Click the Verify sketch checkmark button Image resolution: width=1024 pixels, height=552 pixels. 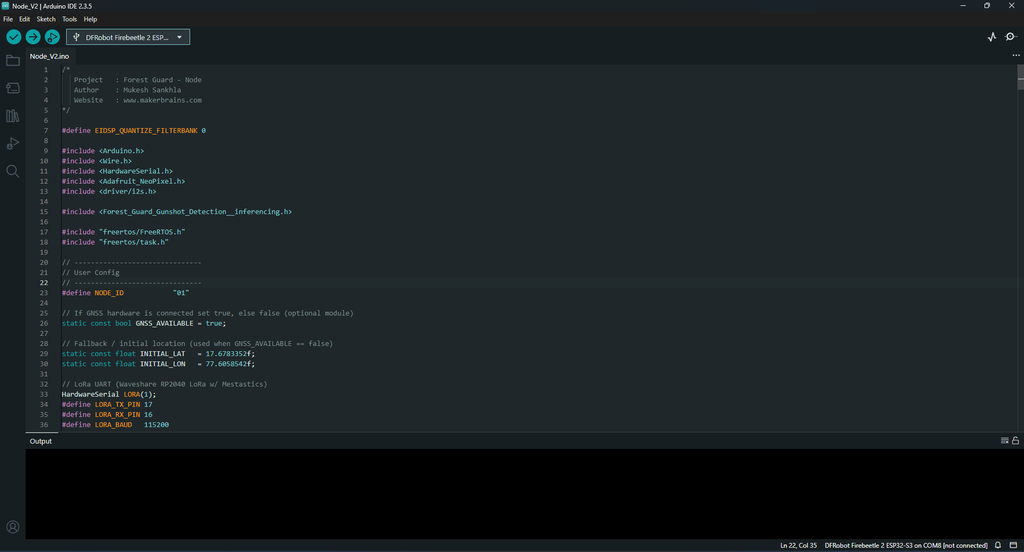pyautogui.click(x=14, y=37)
